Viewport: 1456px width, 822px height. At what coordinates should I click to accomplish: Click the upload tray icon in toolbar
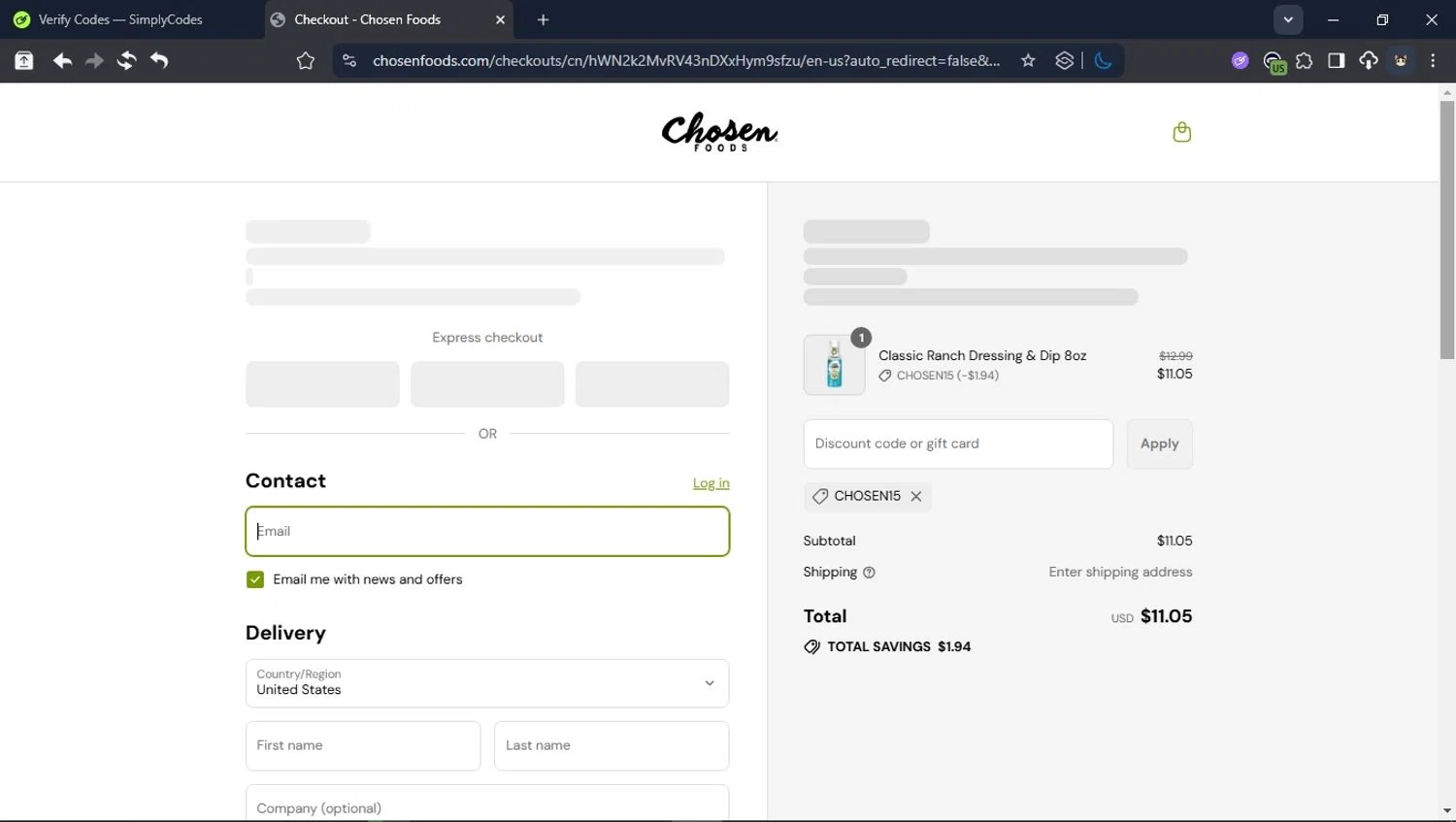coord(24,60)
